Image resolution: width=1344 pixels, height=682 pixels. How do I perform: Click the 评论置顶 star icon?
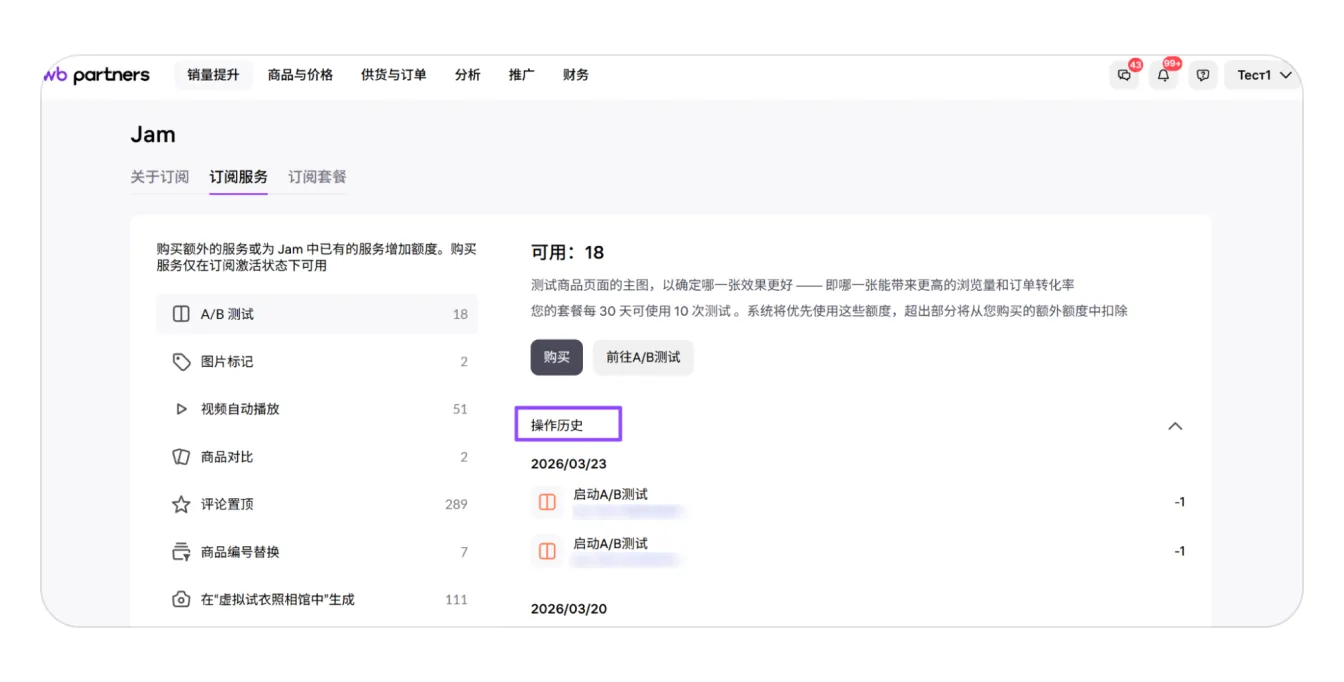[181, 505]
